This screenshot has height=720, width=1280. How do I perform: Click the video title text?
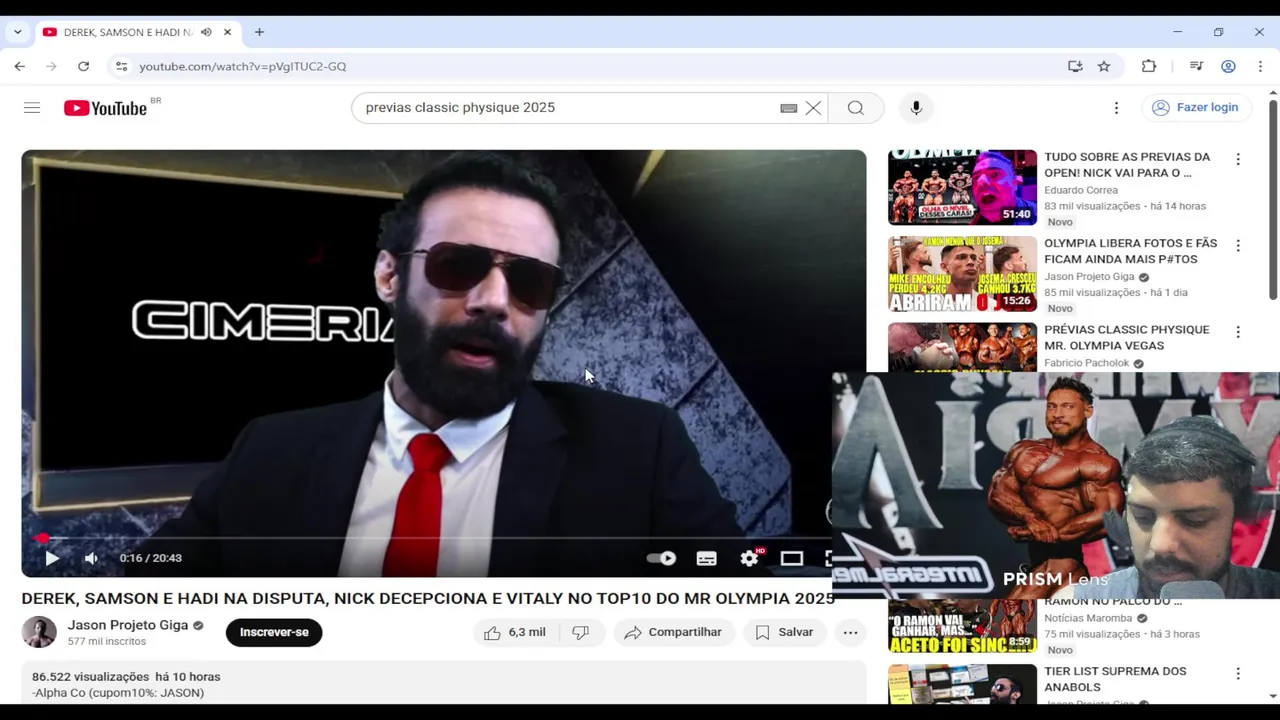(428, 598)
